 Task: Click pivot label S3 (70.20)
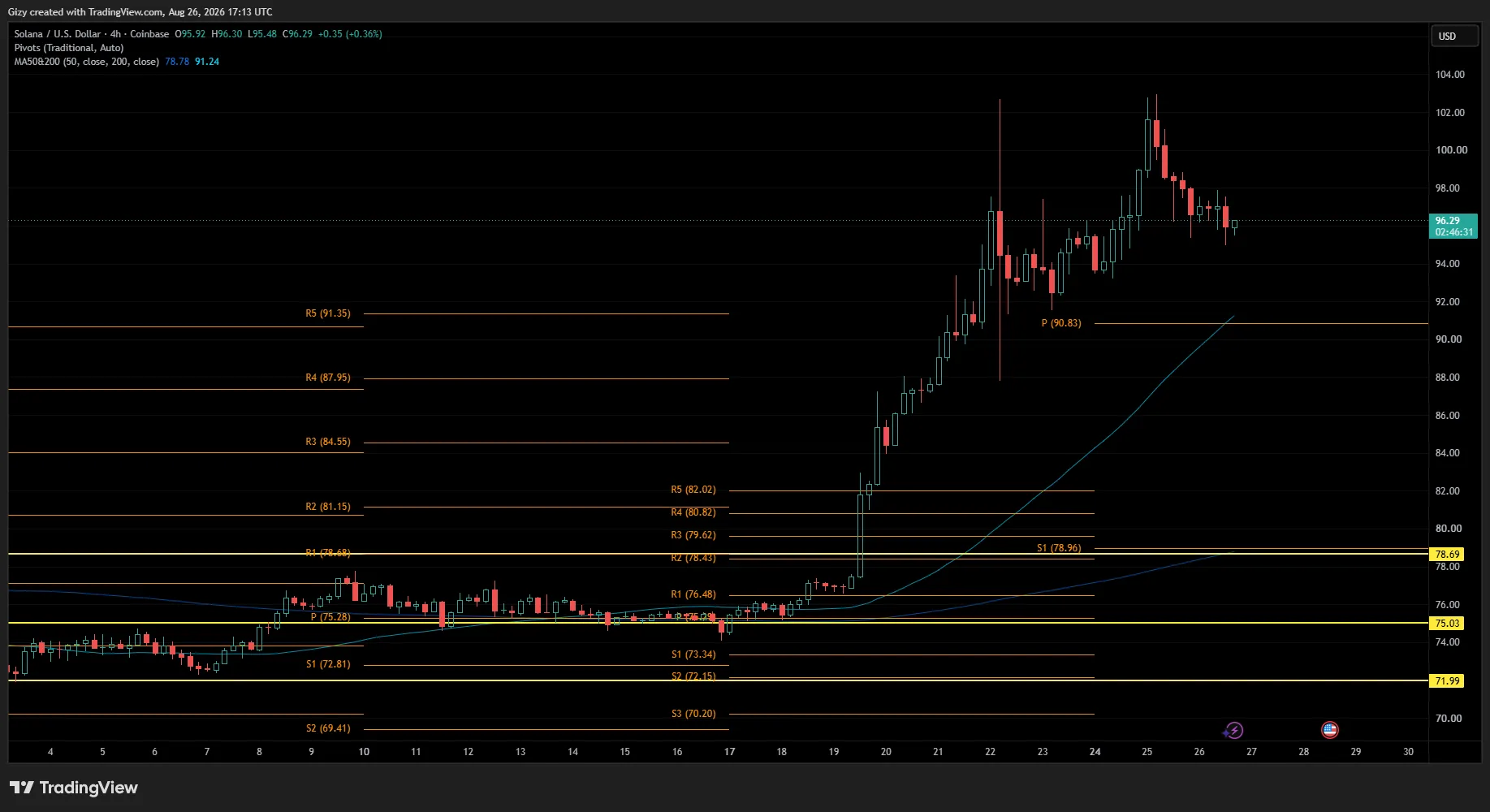click(693, 714)
